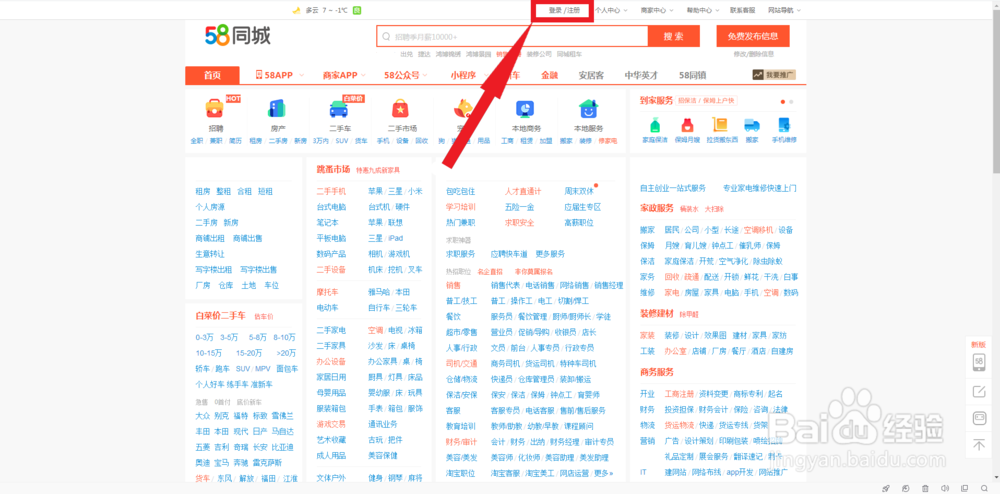Viewport: 1000px width, 494px height.
Task: Open the 本地商务 monitor chart icon
Action: click(x=526, y=109)
